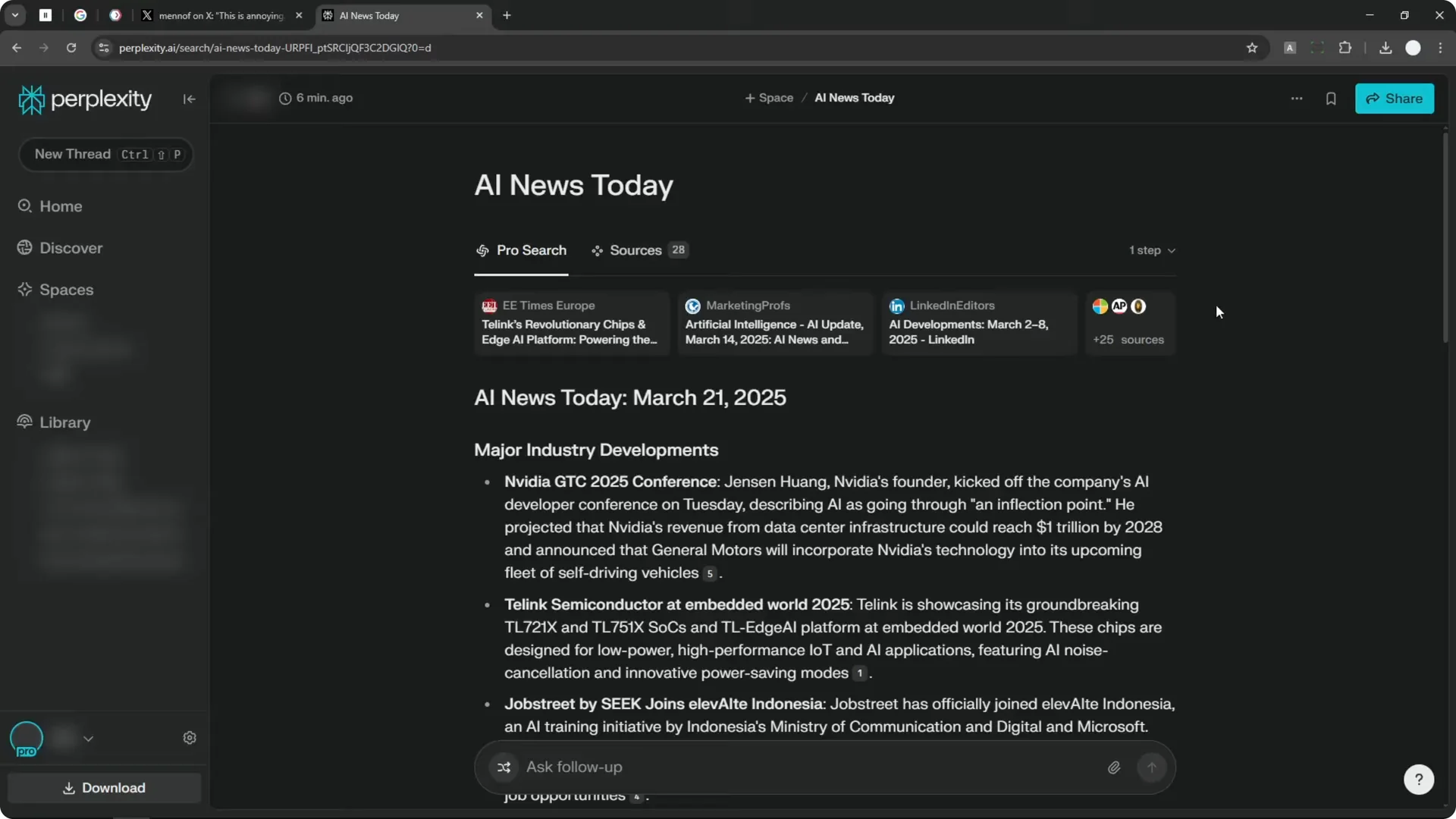The width and height of the screenshot is (1456, 819).
Task: Open the Discover page
Action: coord(71,248)
